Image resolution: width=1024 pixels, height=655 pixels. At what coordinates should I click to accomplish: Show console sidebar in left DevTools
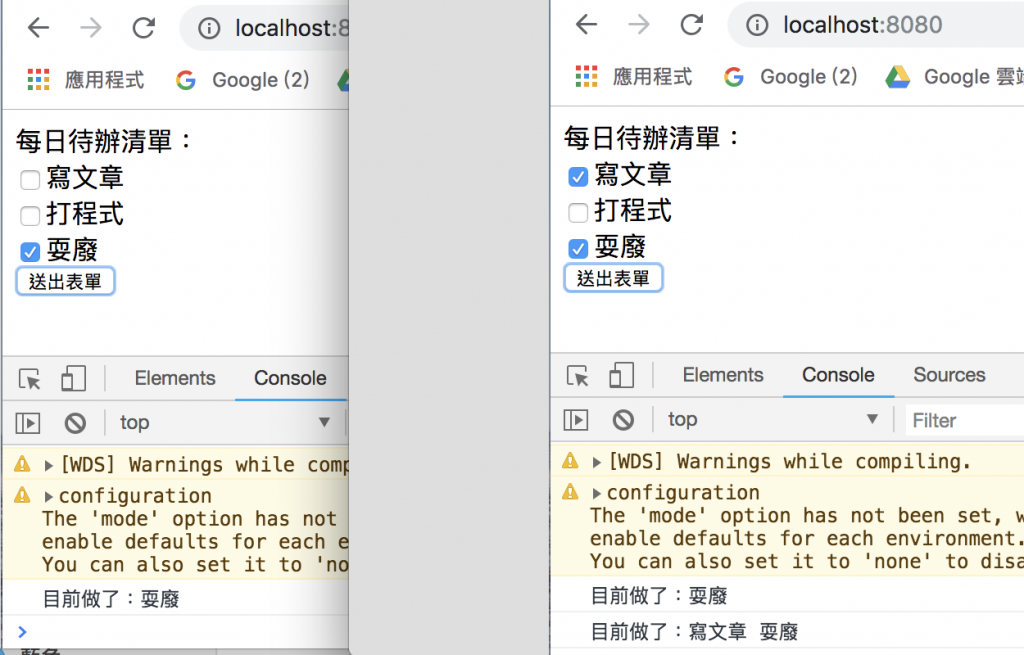[x=27, y=423]
